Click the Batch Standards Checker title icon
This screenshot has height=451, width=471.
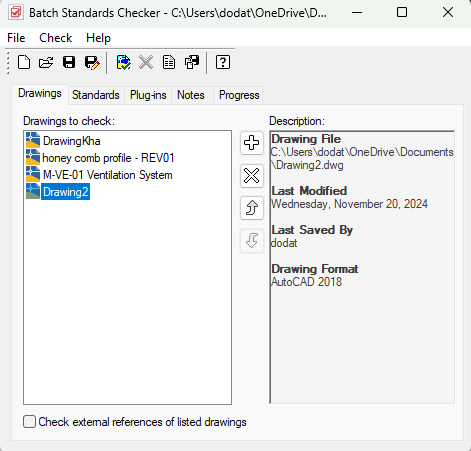point(15,13)
